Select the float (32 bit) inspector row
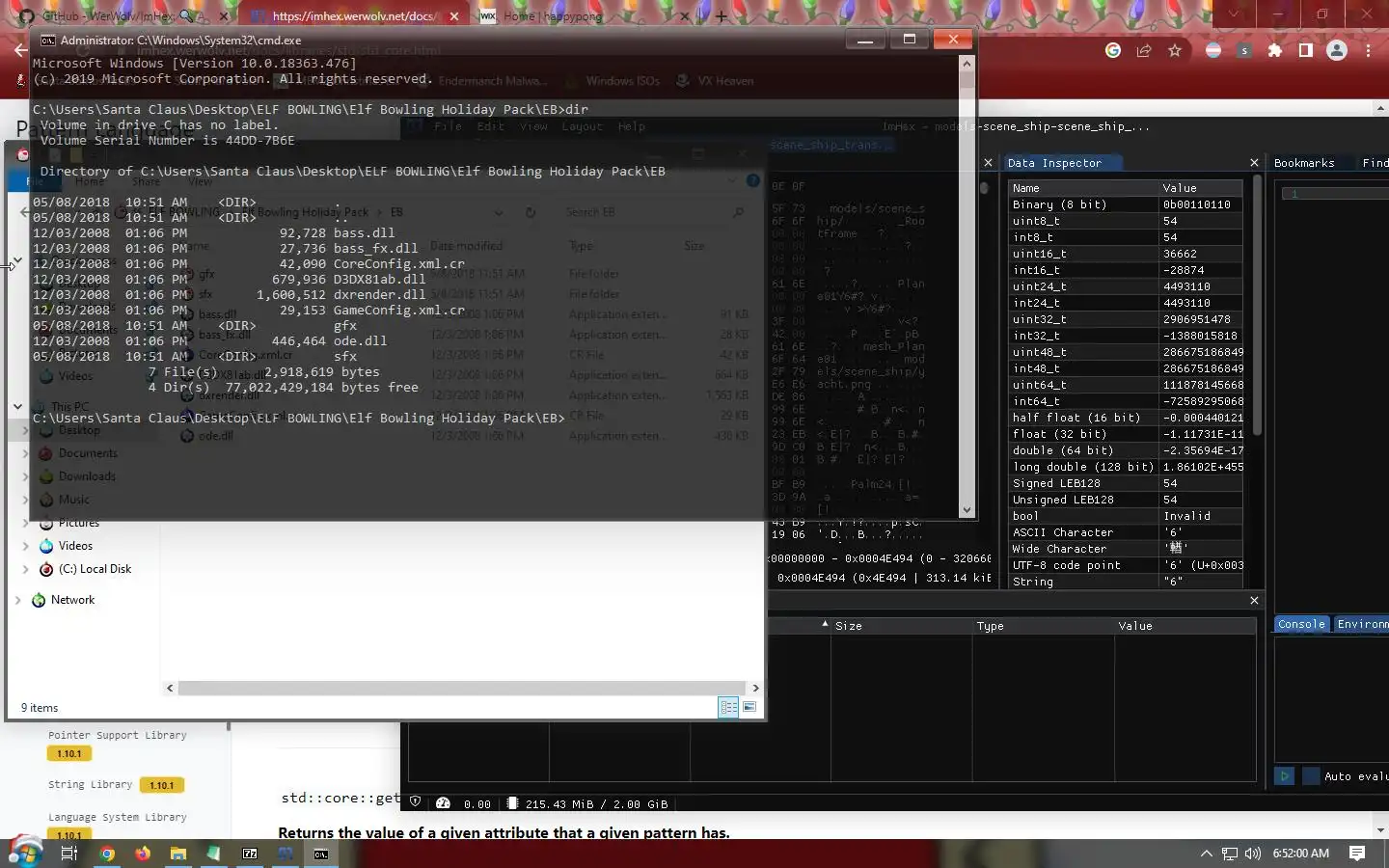The image size is (1389, 868). [1126, 434]
